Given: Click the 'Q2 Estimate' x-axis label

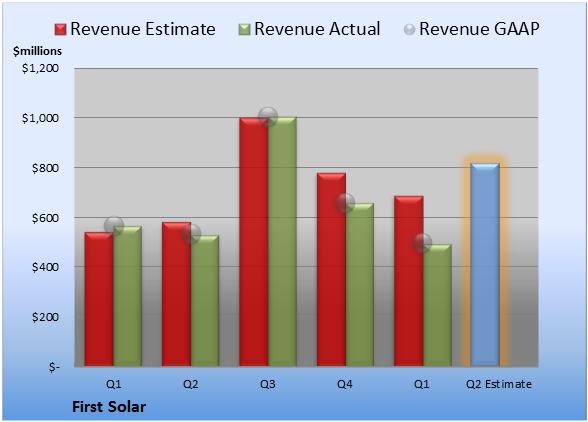Looking at the screenshot, I should (x=499, y=384).
